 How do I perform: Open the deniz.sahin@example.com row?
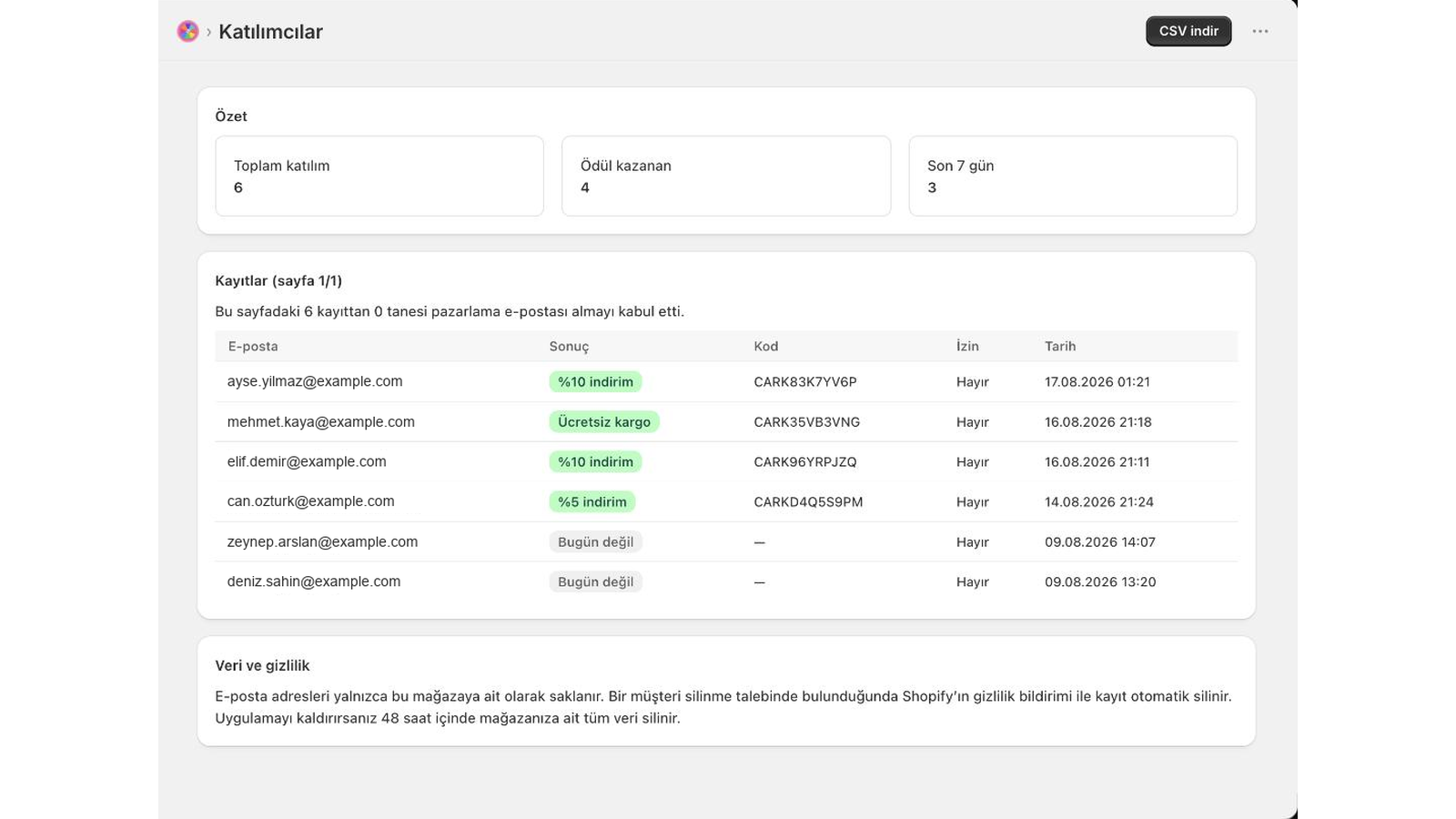[726, 581]
